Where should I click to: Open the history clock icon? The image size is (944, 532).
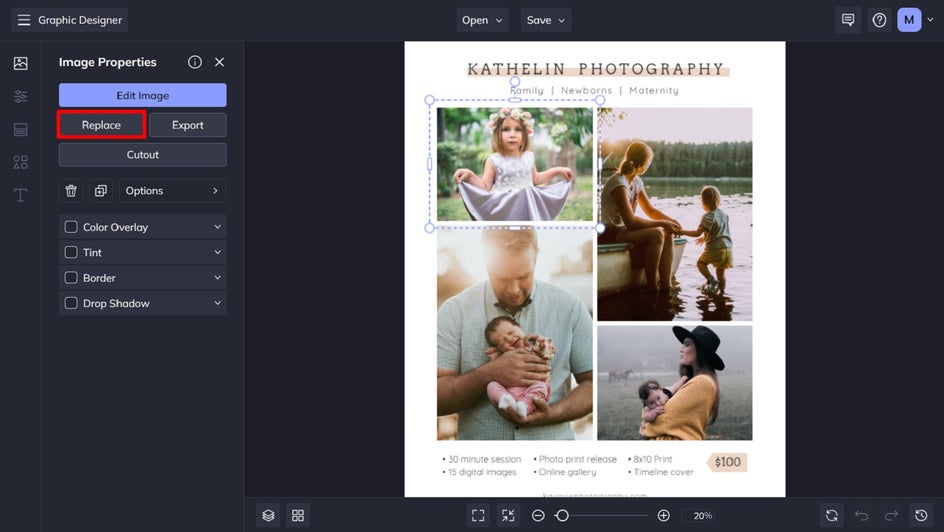click(921, 515)
